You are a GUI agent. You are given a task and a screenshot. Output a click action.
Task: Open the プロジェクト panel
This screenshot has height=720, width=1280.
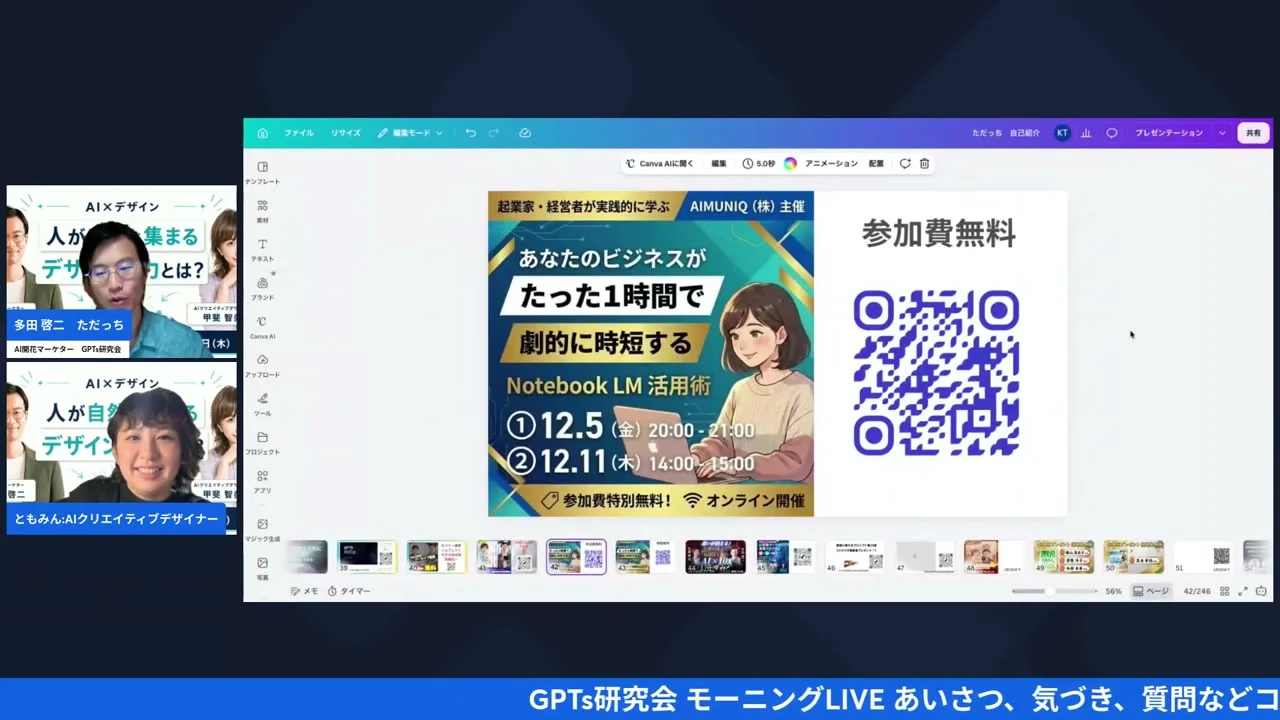point(262,443)
